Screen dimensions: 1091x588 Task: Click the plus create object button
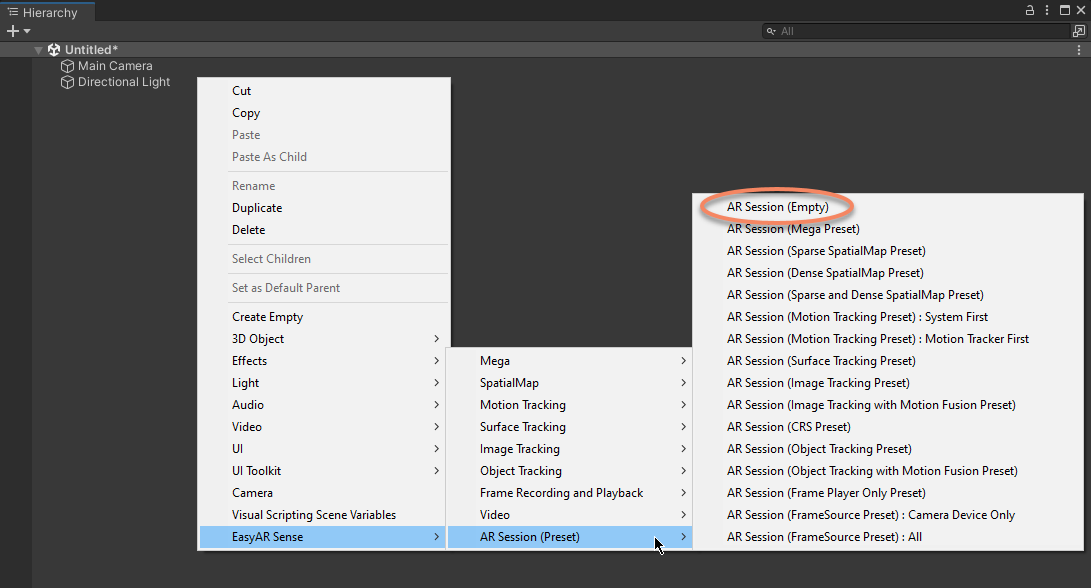point(12,31)
